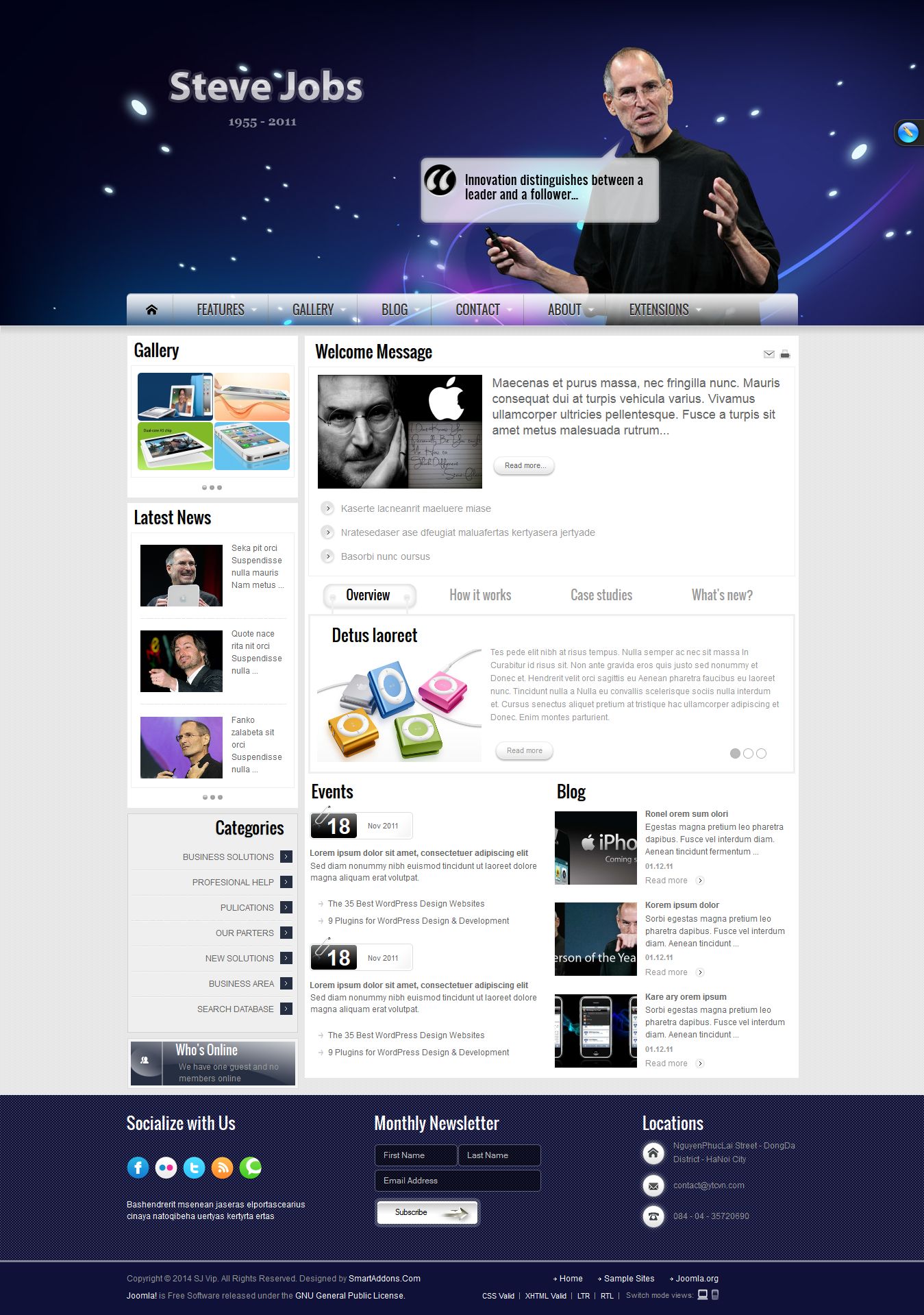This screenshot has height=1315, width=924.
Task: Click arrow icon next to Search Database
Action: pyautogui.click(x=286, y=1009)
